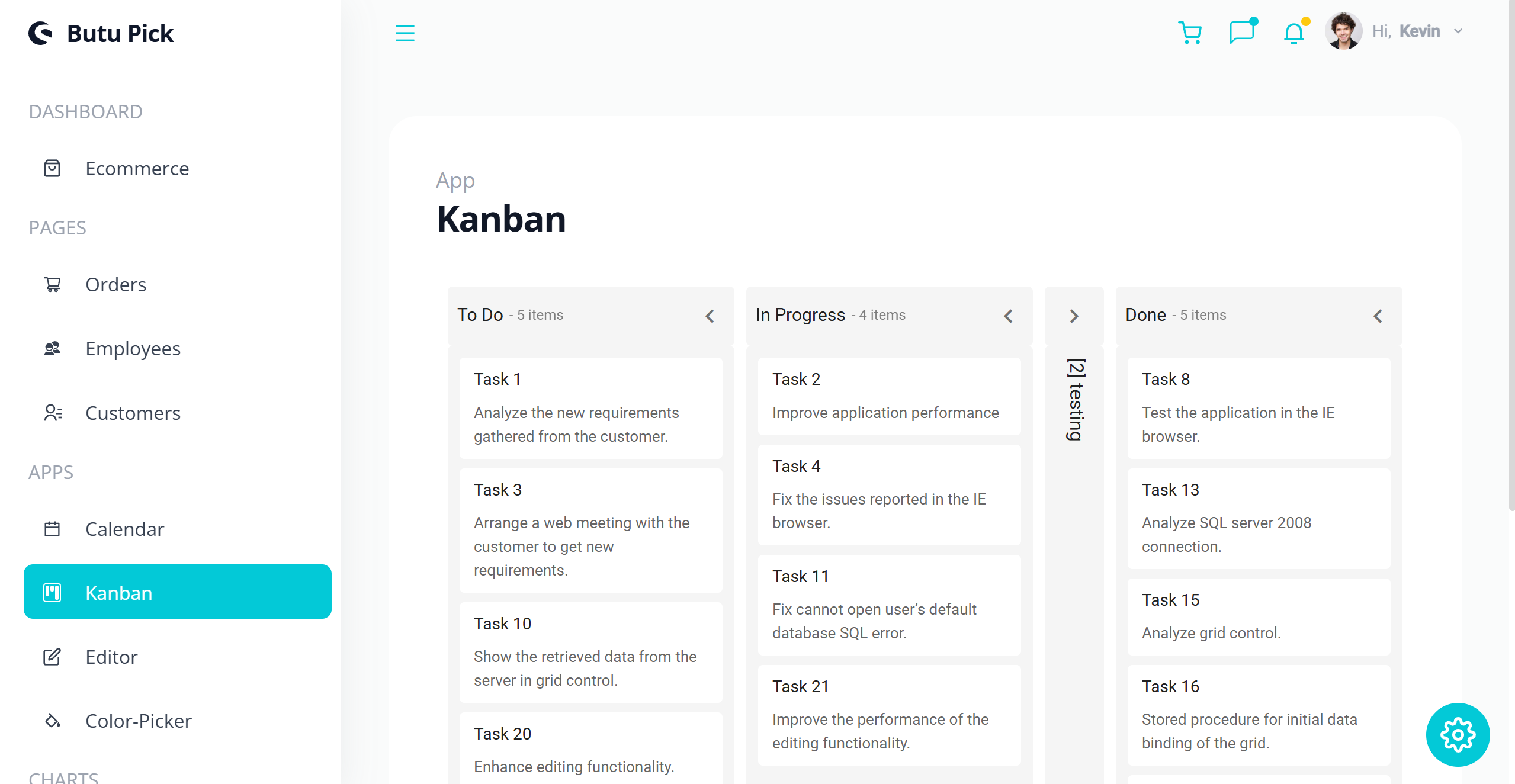
Task: Open the Employees page
Action: (x=133, y=349)
